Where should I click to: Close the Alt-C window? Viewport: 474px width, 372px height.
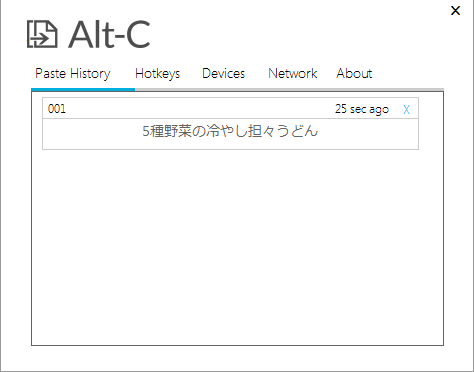455,10
